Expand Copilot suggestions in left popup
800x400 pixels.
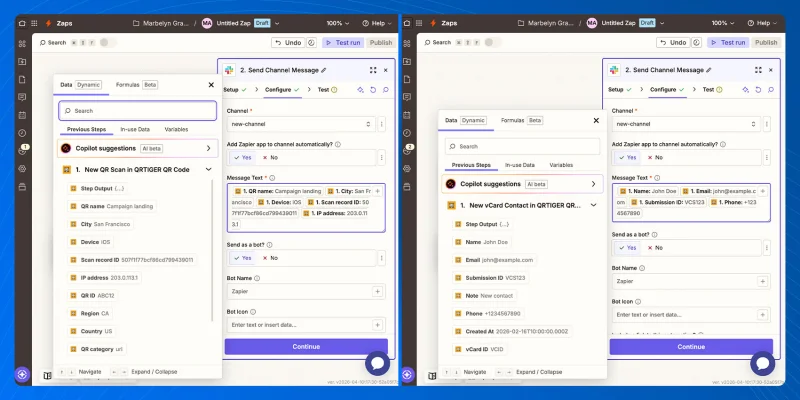pos(208,148)
